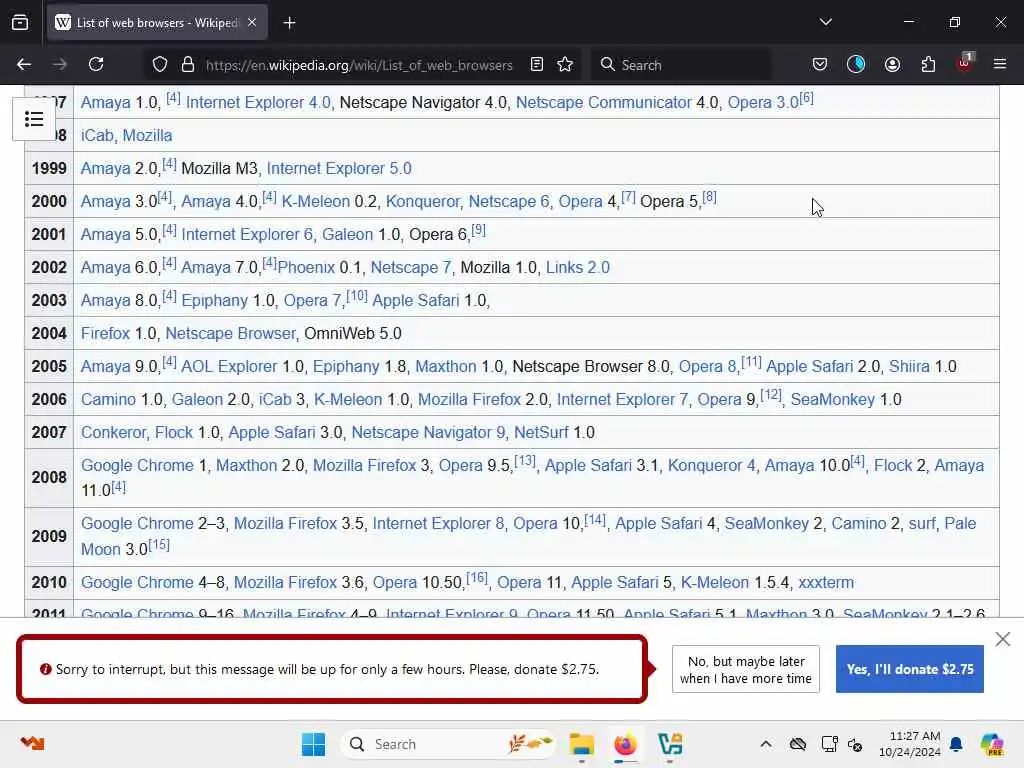The width and height of the screenshot is (1024, 768).
Task: Open citation [6] after Opera 3.0
Action: pos(807,99)
